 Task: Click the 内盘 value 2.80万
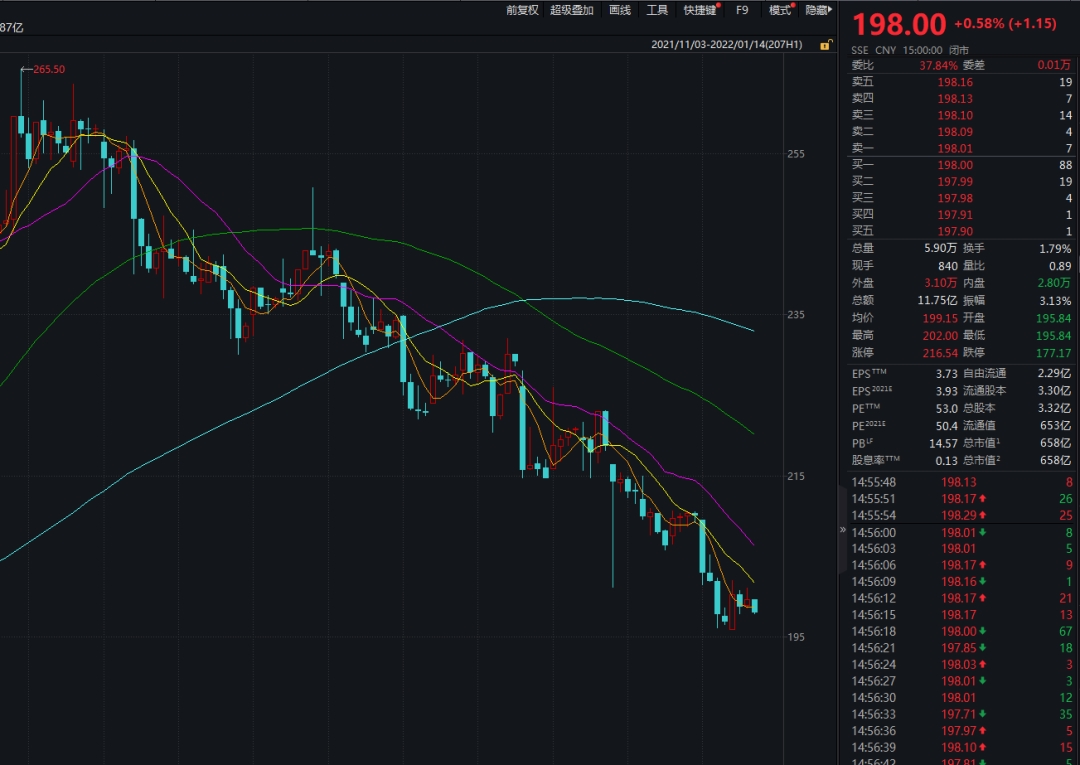(1054, 283)
